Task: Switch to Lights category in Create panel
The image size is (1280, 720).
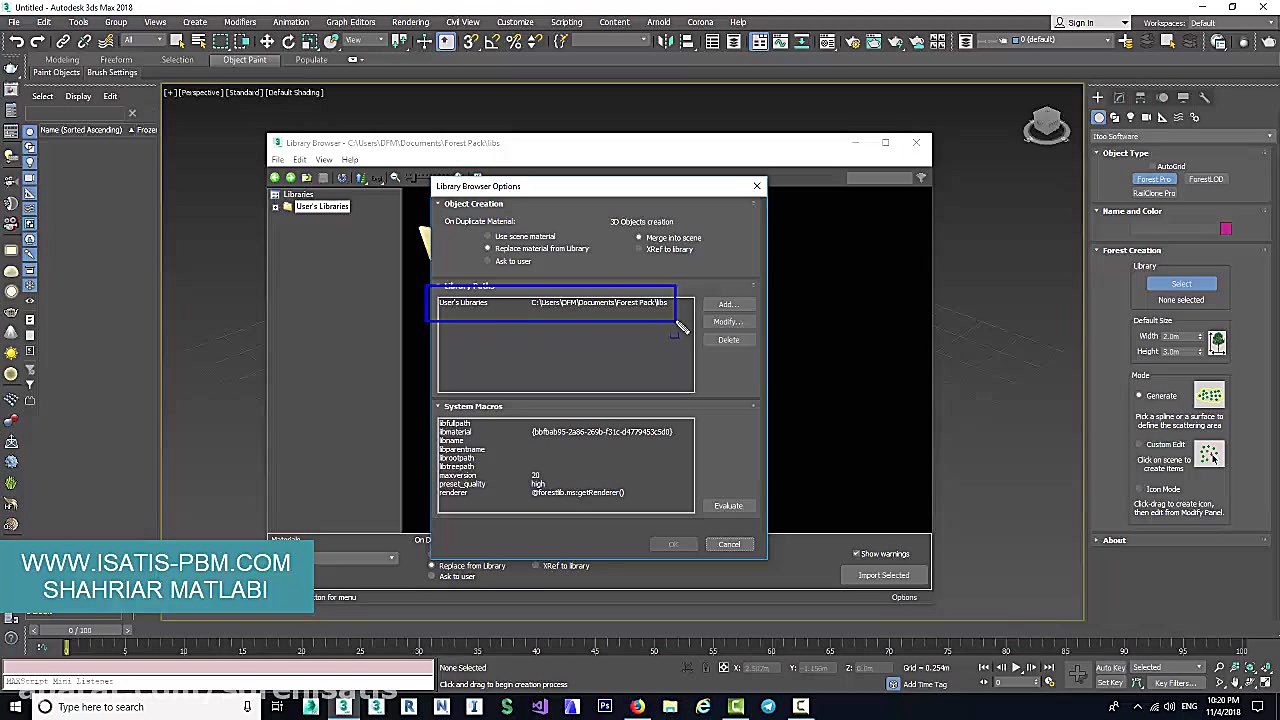Action: tap(1130, 117)
